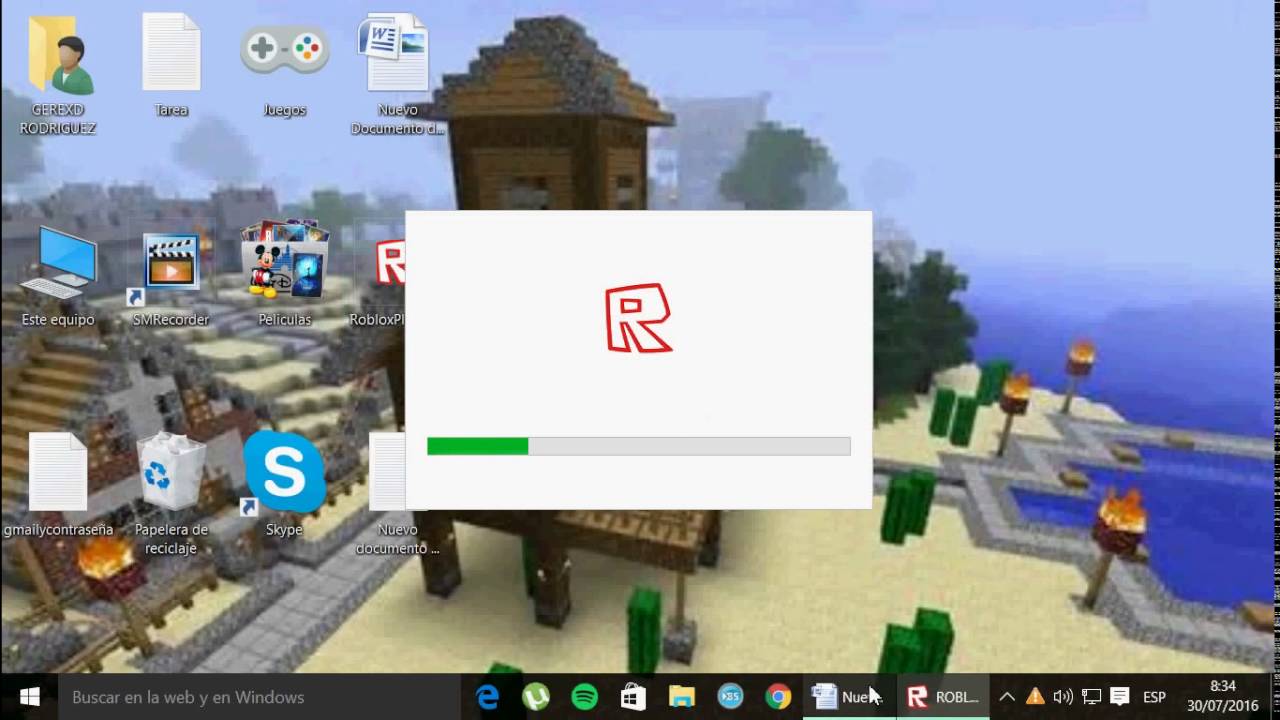Open the Action Center notifications icon

pyautogui.click(x=1120, y=697)
